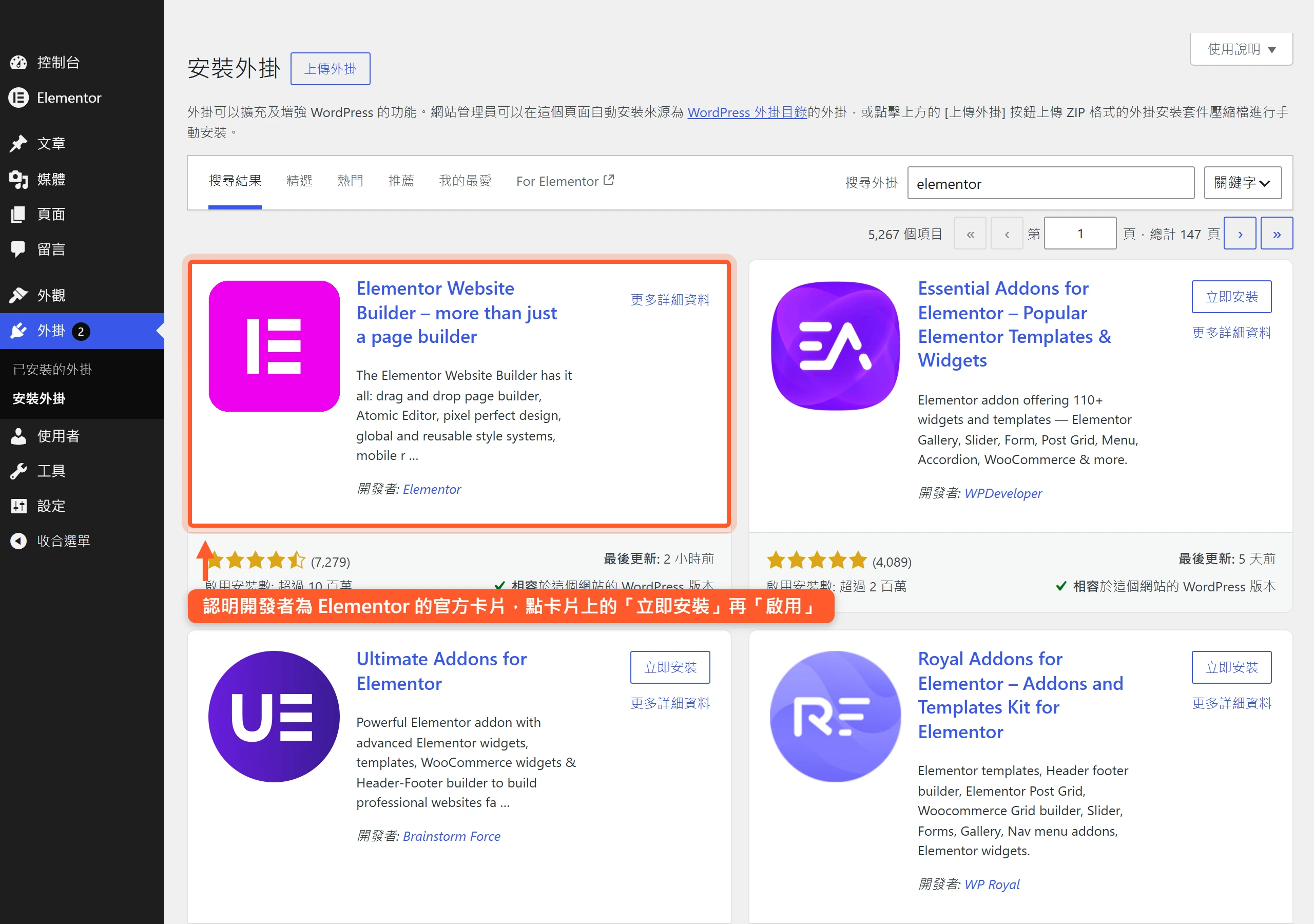Open 更多詳細資料 for Elementor Website Builder
1314x924 pixels.
(670, 299)
